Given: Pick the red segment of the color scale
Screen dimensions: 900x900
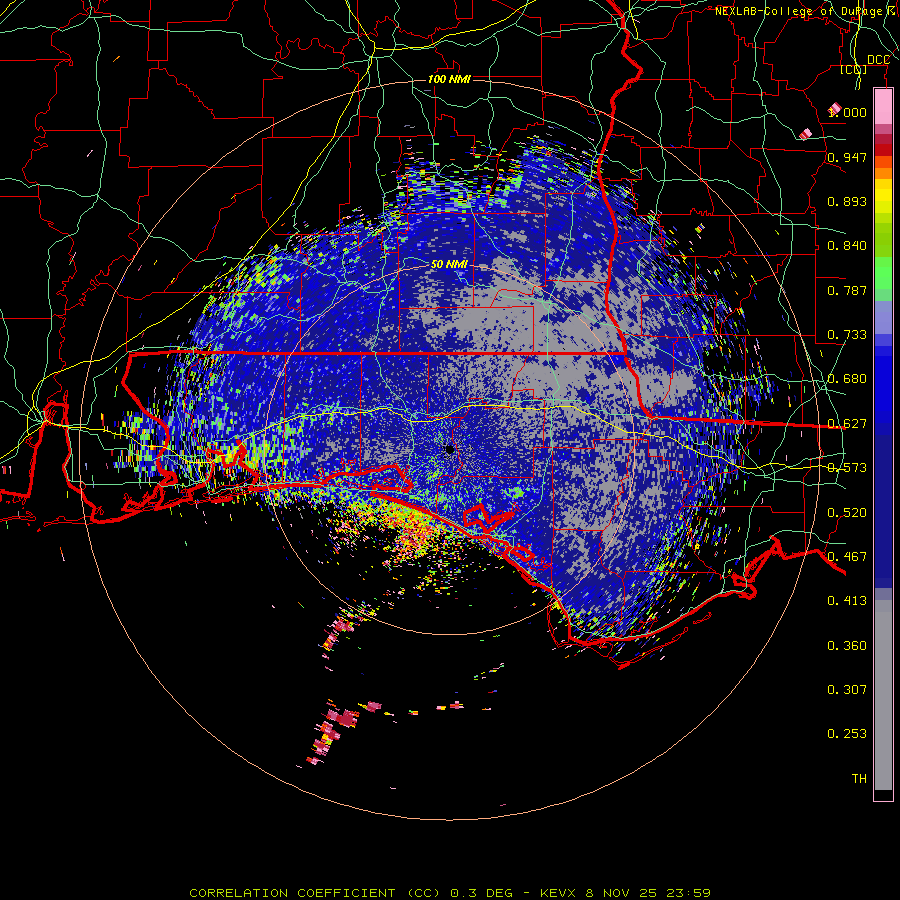Looking at the screenshot, I should coord(883,150).
